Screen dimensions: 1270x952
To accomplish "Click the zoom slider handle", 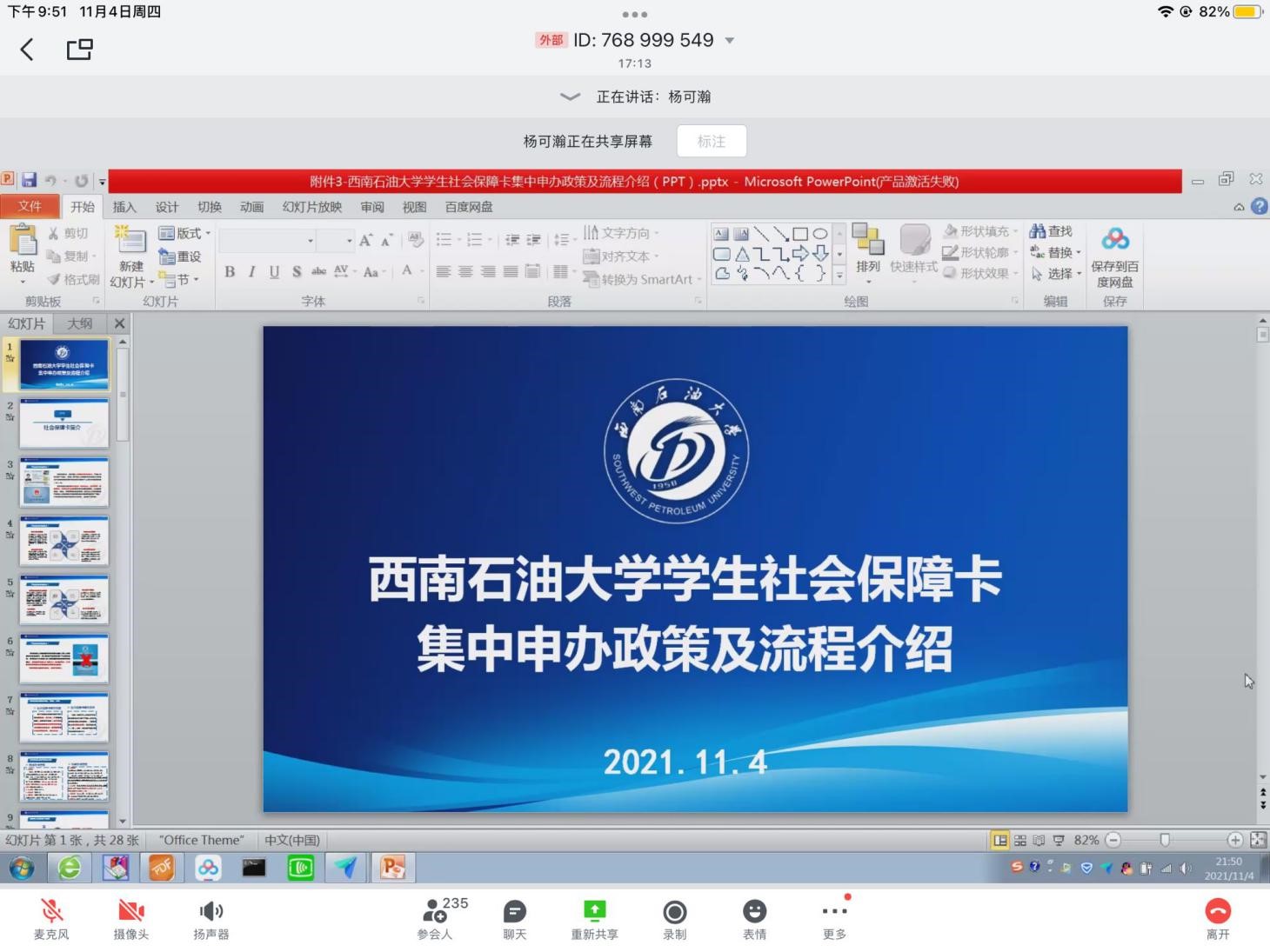I will coord(1164,840).
